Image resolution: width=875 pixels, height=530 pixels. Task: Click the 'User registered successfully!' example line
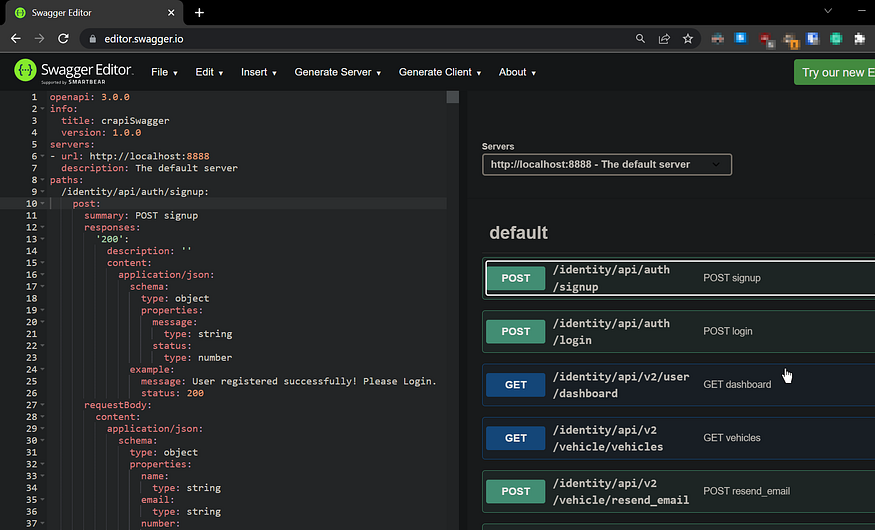tap(289, 382)
